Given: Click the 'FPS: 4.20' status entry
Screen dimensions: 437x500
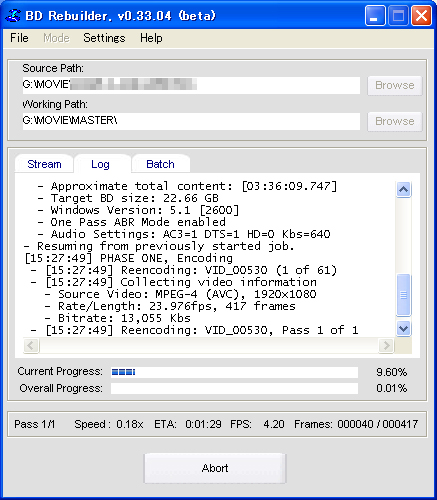Looking at the screenshot, I should tap(257, 424).
